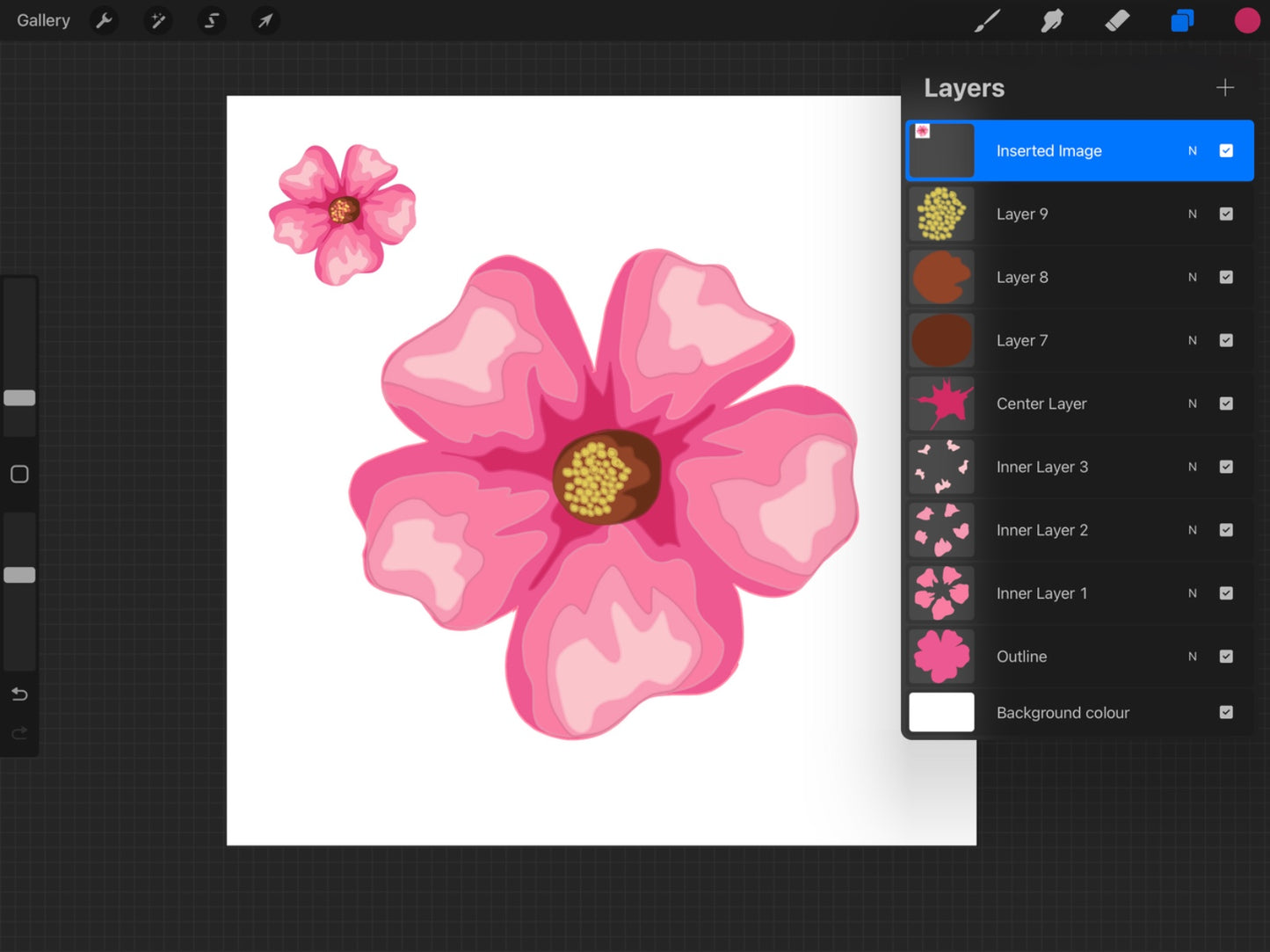Open the active colour swatch
1270x952 pixels.
tap(1247, 20)
